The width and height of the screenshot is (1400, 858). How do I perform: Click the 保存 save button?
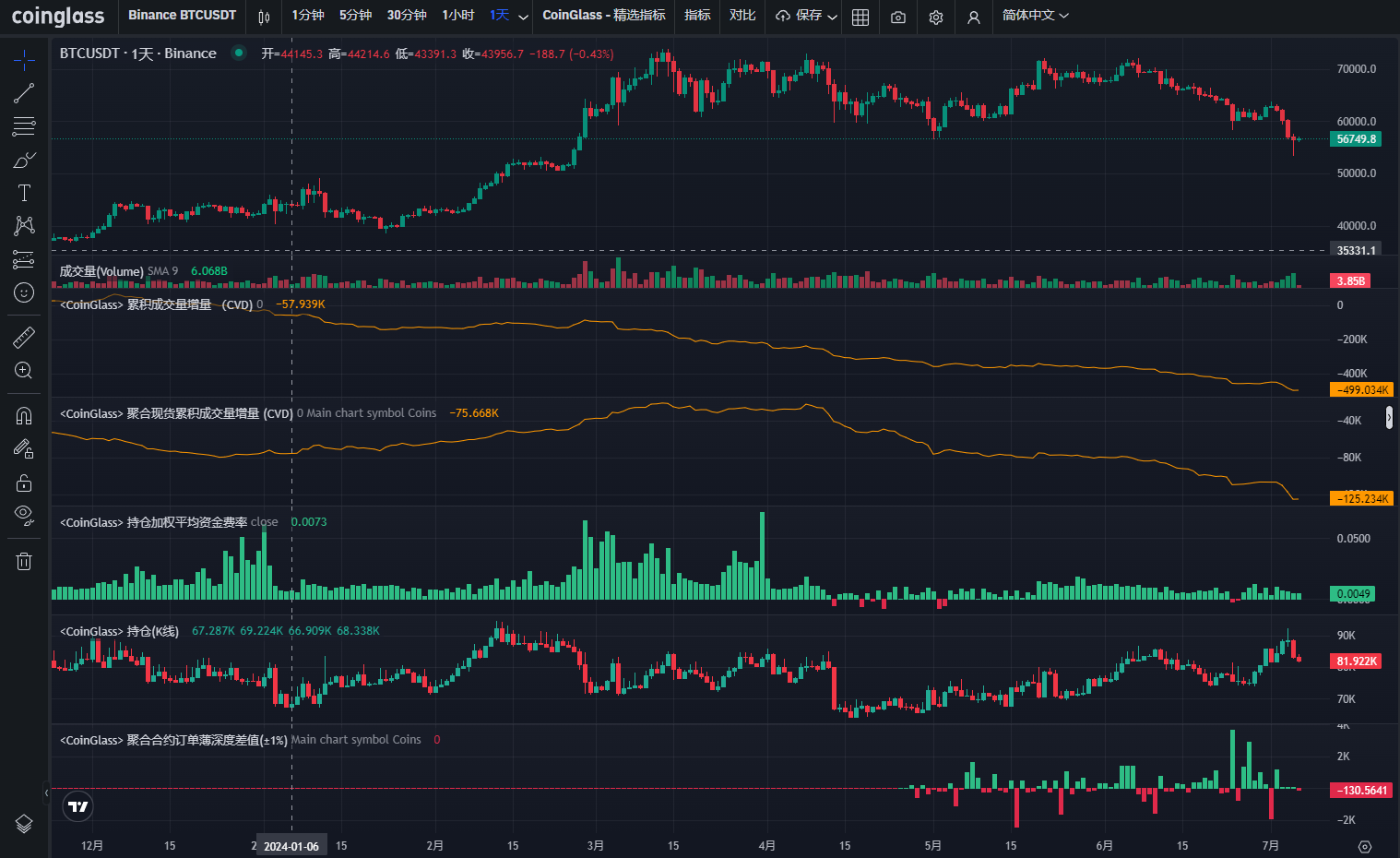point(800,16)
